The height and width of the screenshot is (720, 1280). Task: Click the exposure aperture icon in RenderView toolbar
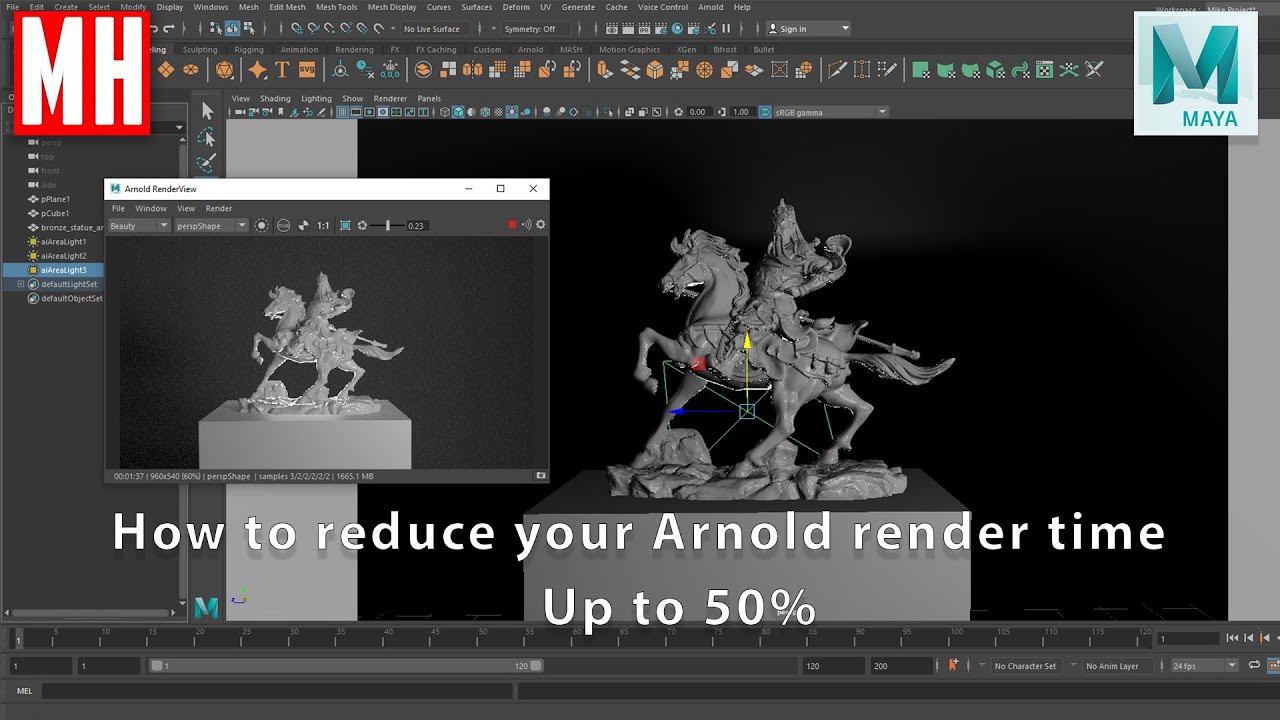(362, 225)
